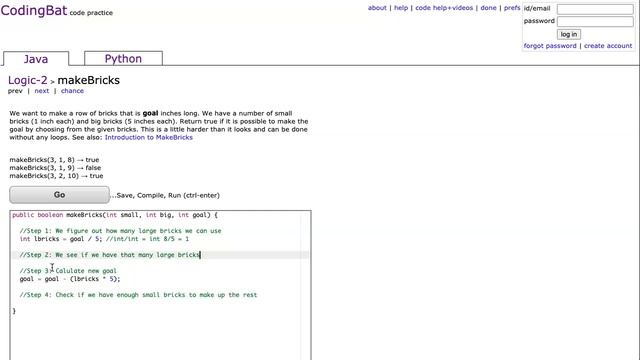Click the method signature line in editor
This screenshot has height=360, width=640.
coord(115,215)
